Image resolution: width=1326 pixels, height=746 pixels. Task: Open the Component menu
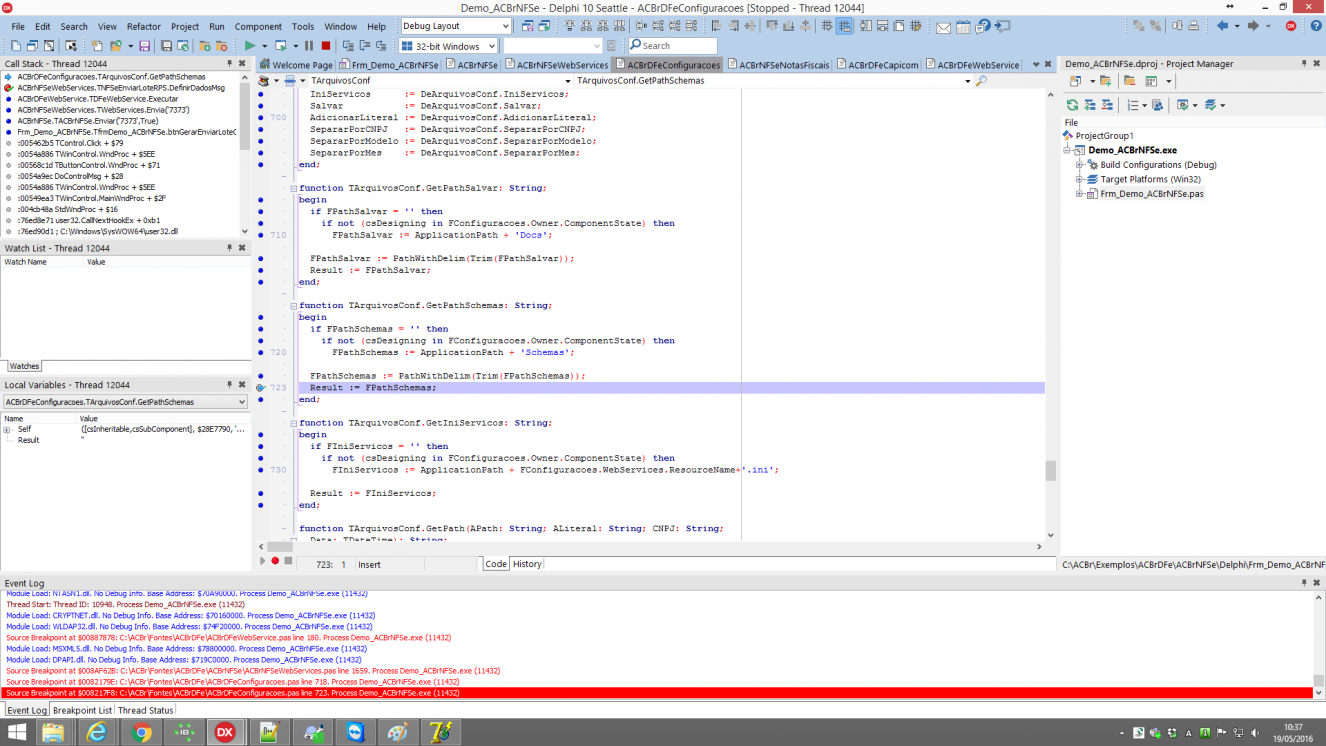(x=258, y=26)
